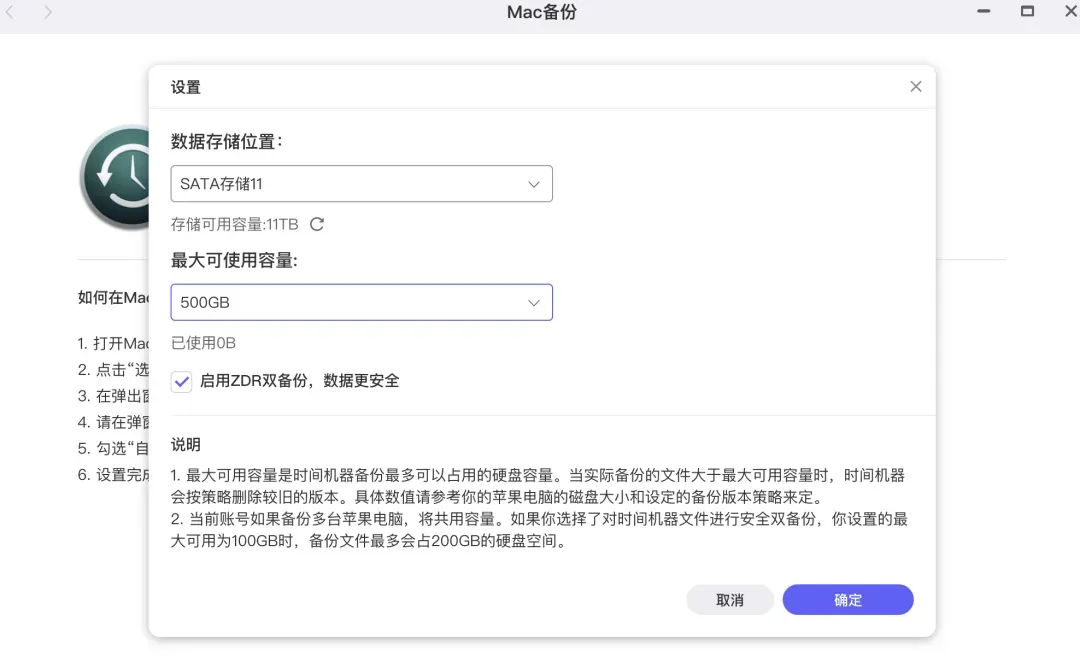
Task: Open the 数据存储位置 dropdown showing SATA存储11
Action: (x=362, y=184)
